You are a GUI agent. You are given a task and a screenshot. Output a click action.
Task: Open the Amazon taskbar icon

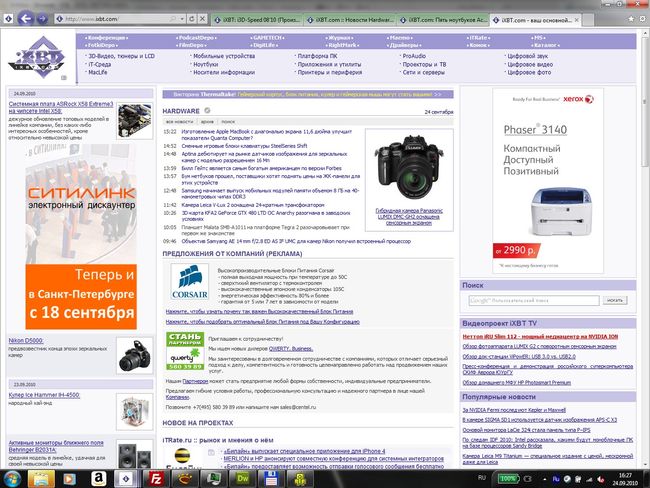99,479
